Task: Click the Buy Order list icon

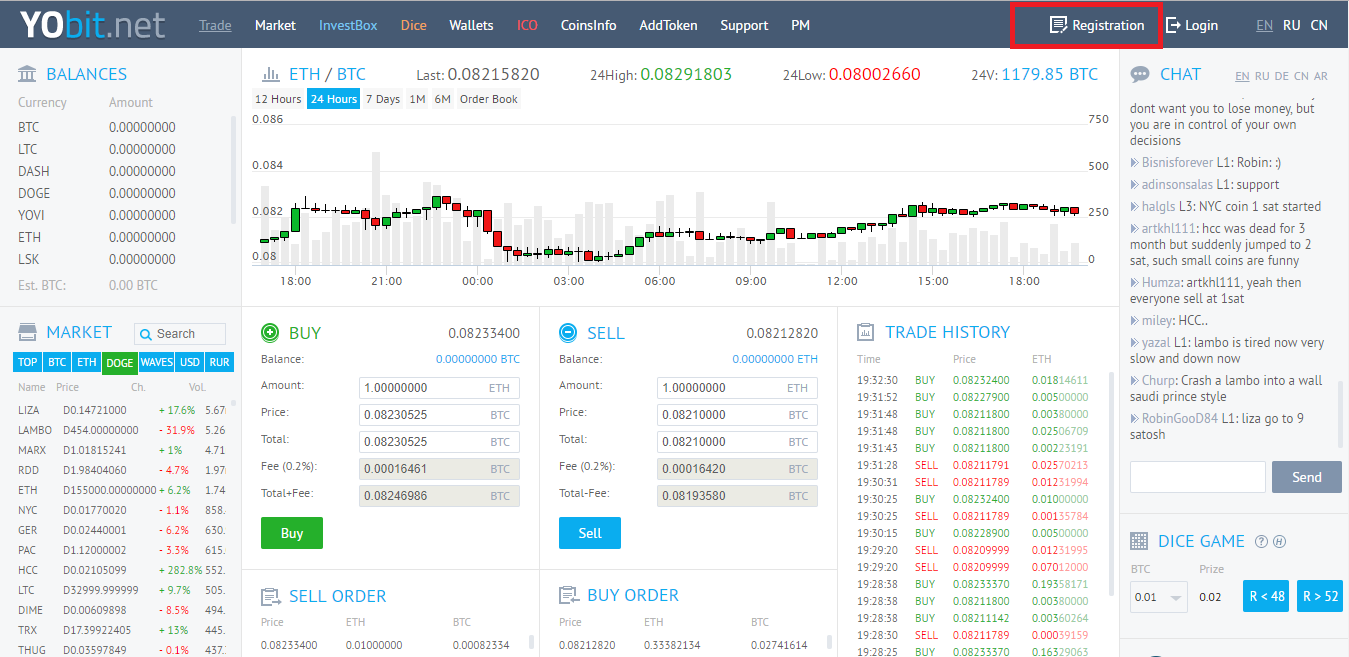Action: pos(568,595)
